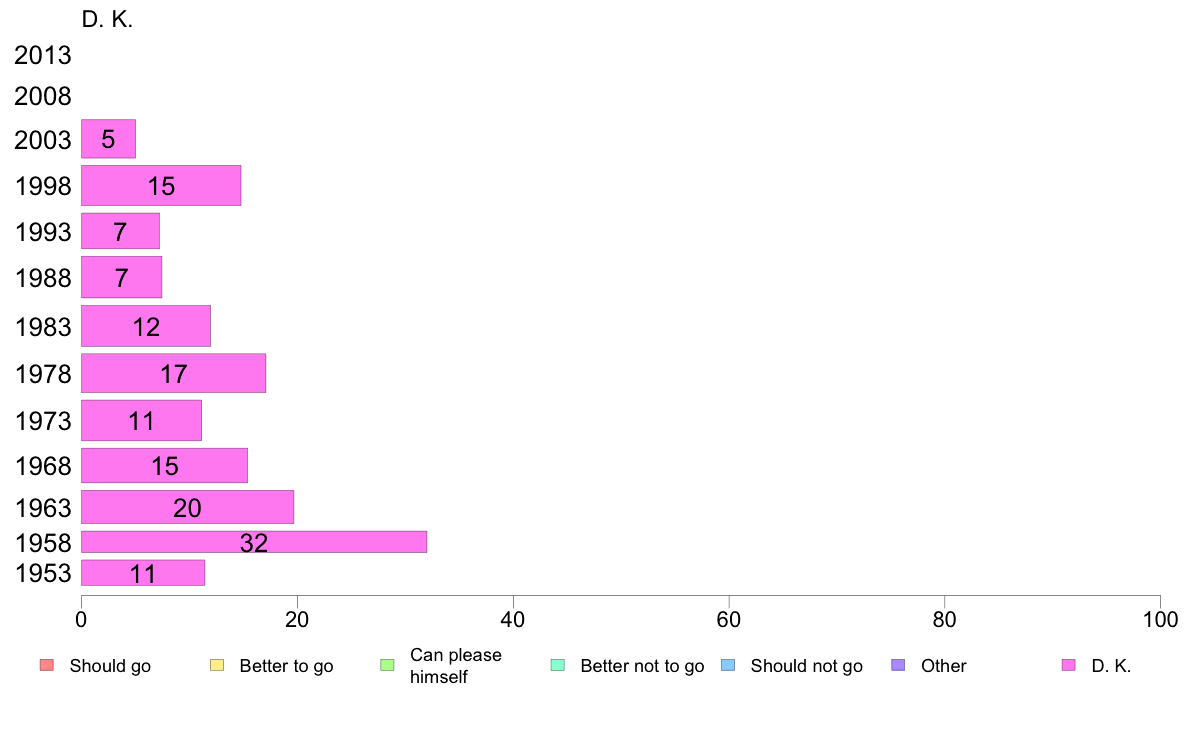This screenshot has width=1188, height=736.
Task: Click the Should not go legend swatch
Action: (728, 666)
